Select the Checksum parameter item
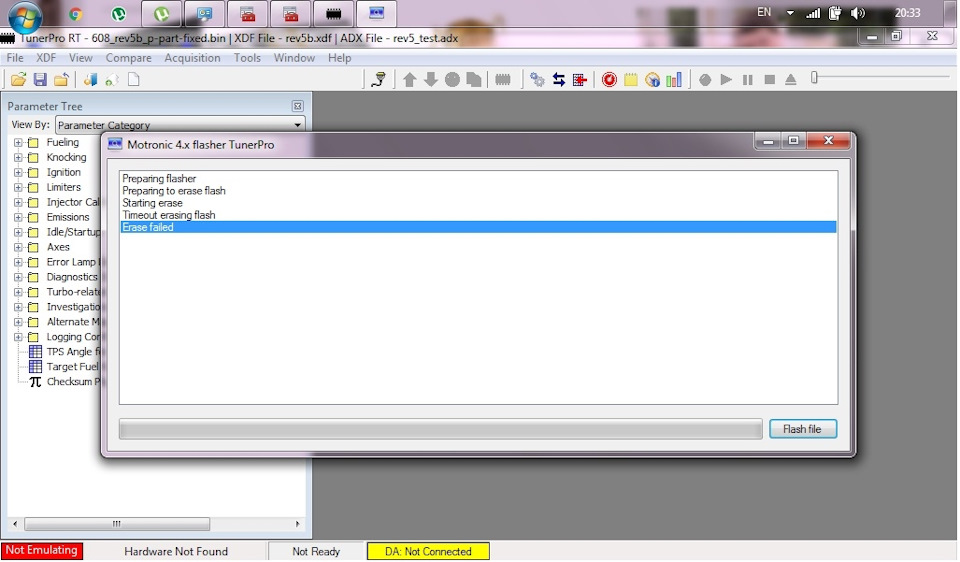 [x=73, y=381]
